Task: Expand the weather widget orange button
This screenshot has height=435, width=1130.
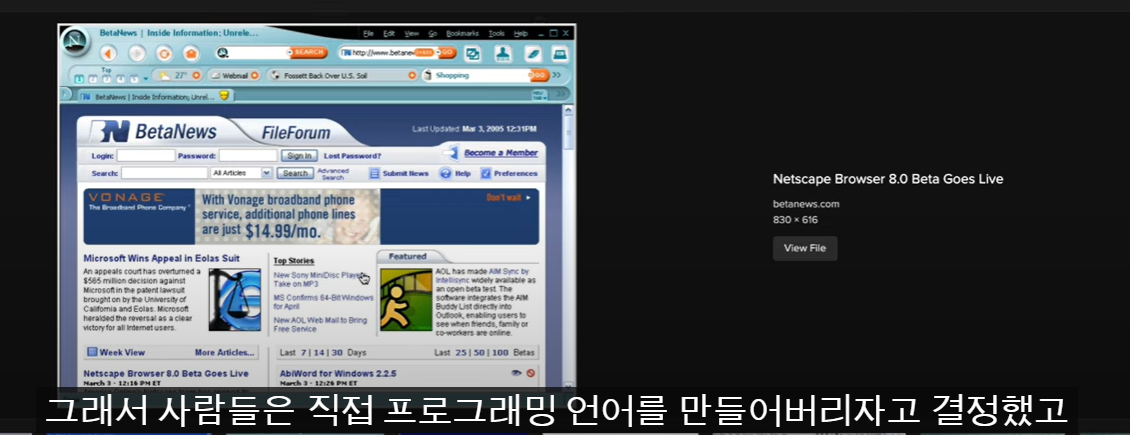Action: pos(196,76)
